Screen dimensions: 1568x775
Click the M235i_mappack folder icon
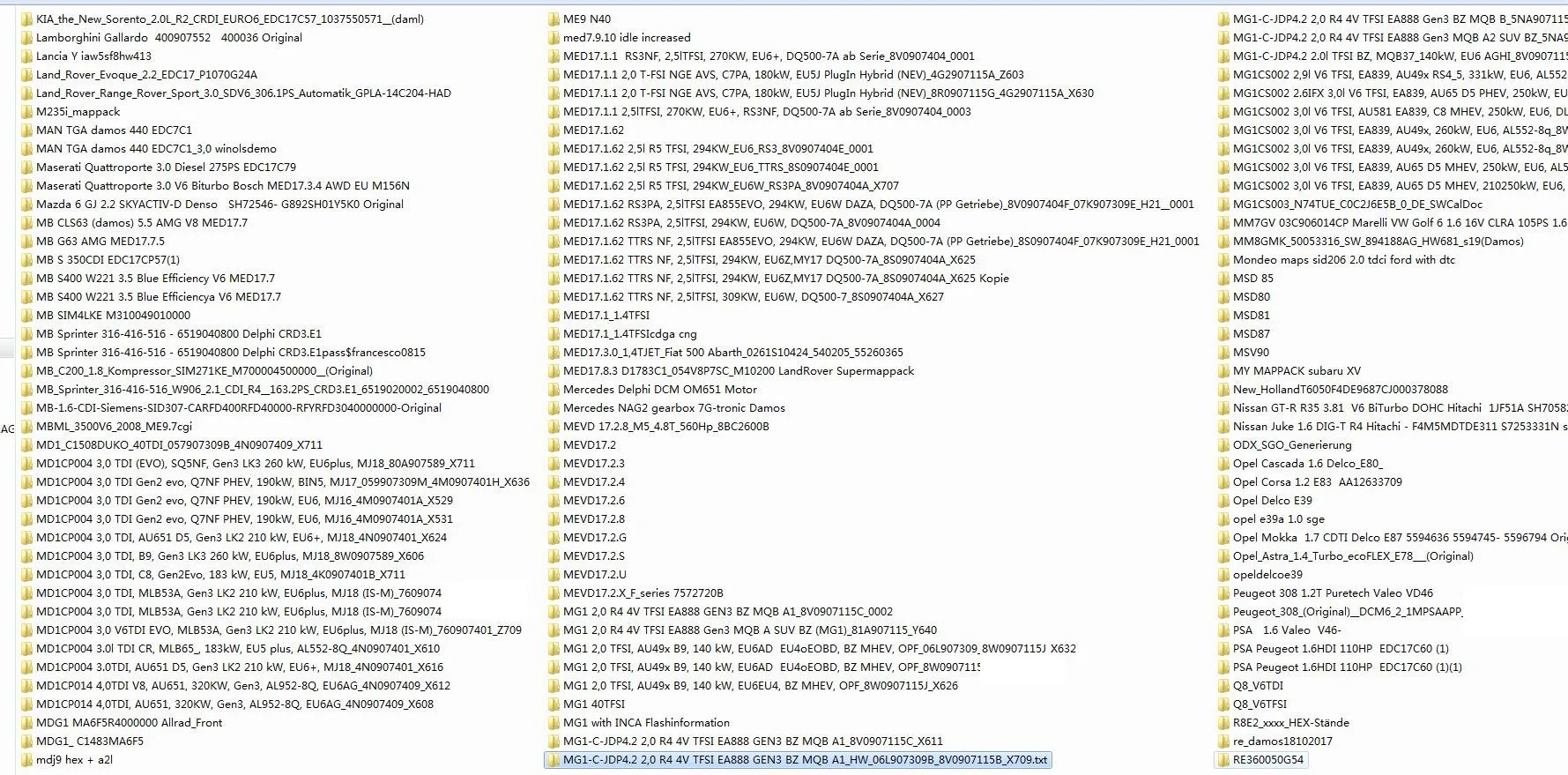click(26, 112)
